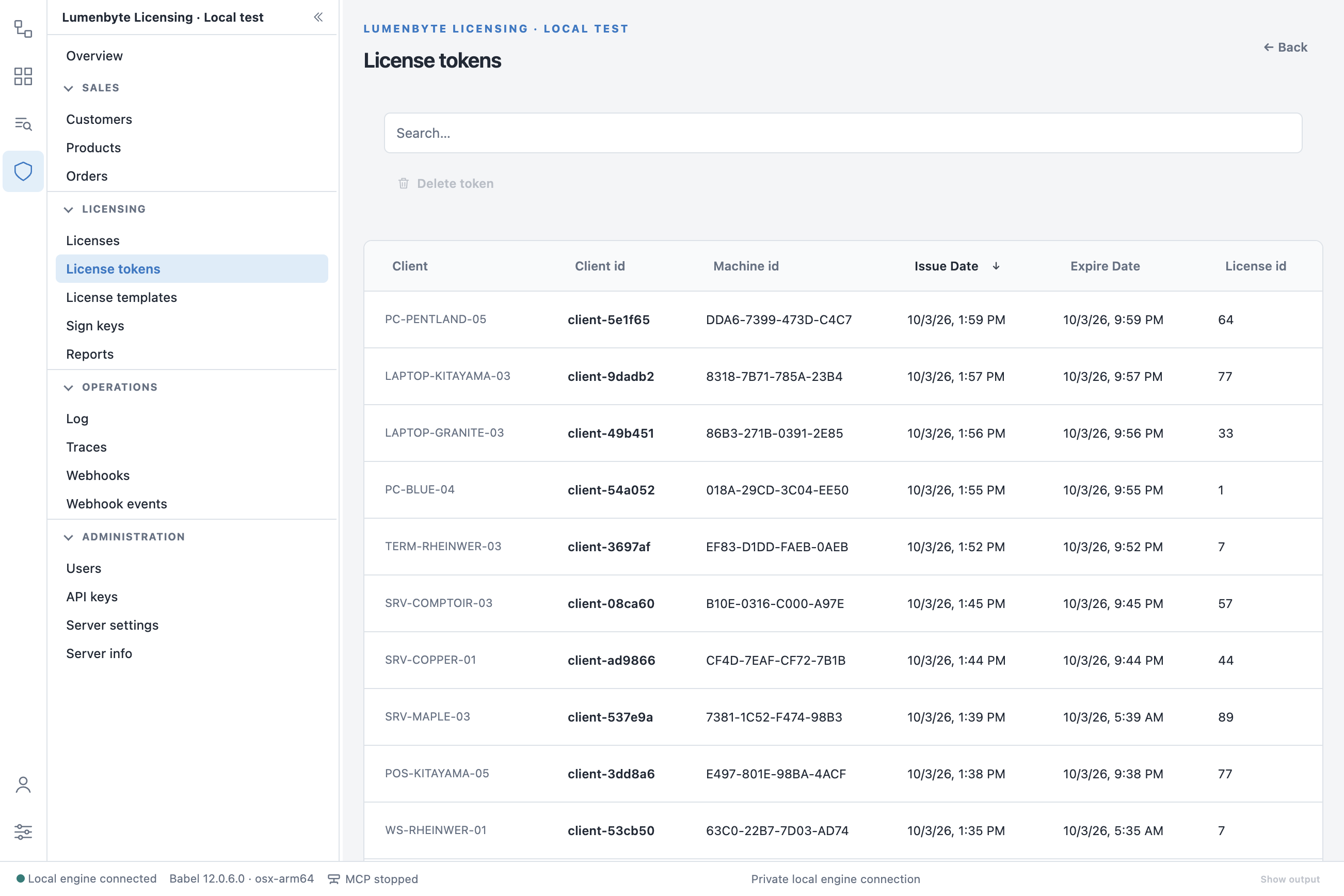Open Webhooks in the sidebar
Image resolution: width=1344 pixels, height=896 pixels.
coord(192,475)
